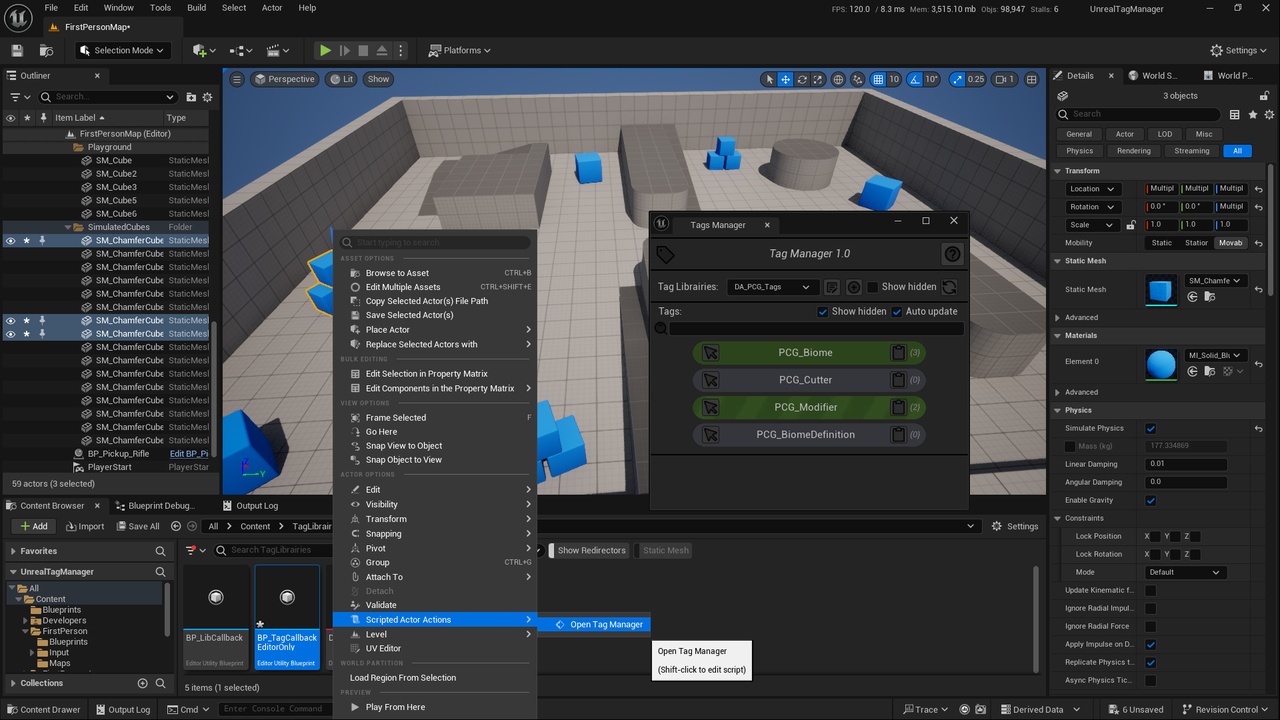Collapse the Transform section in Details
1280x720 pixels.
click(1058, 171)
